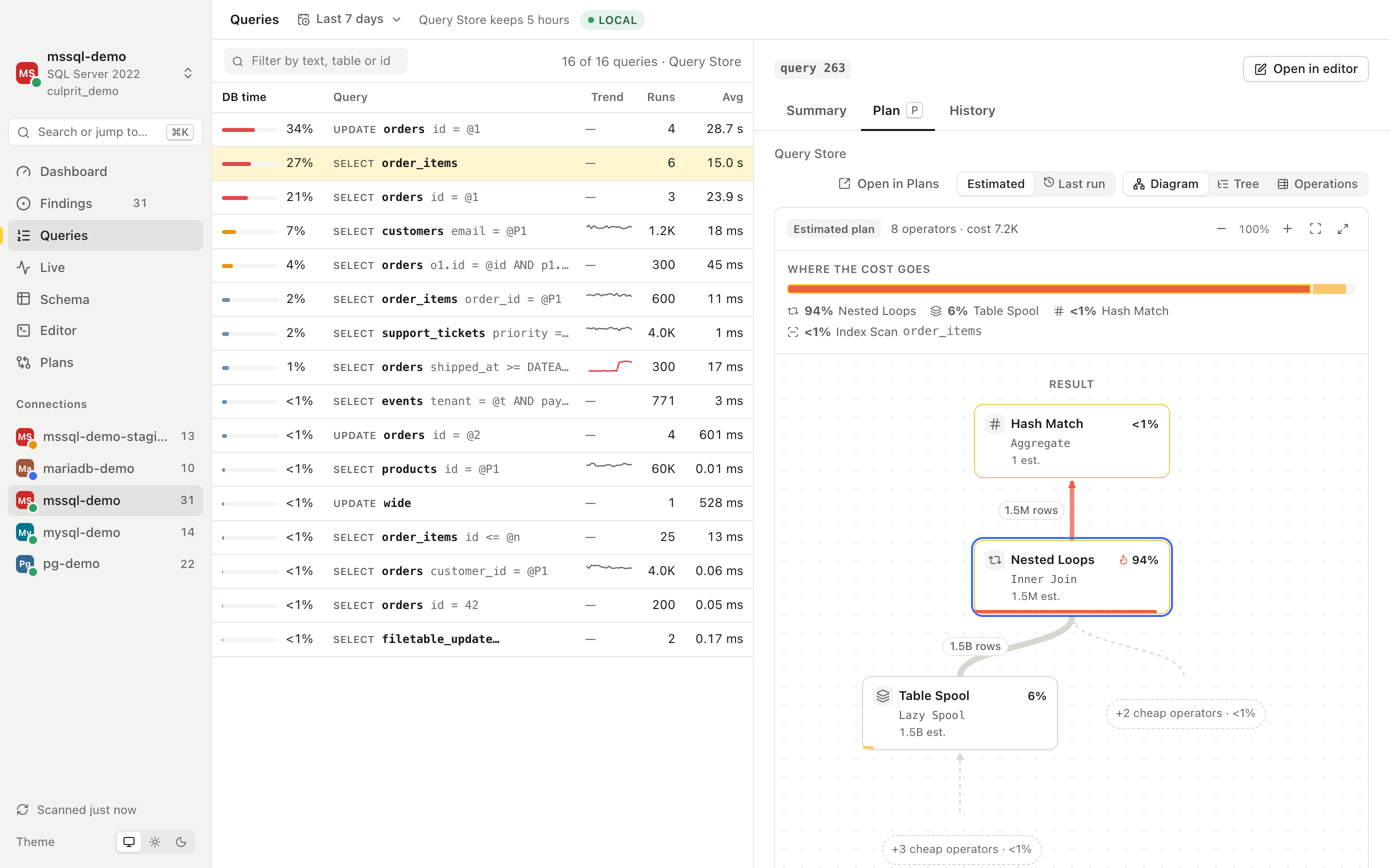Select the pg-demo connection

click(x=105, y=563)
